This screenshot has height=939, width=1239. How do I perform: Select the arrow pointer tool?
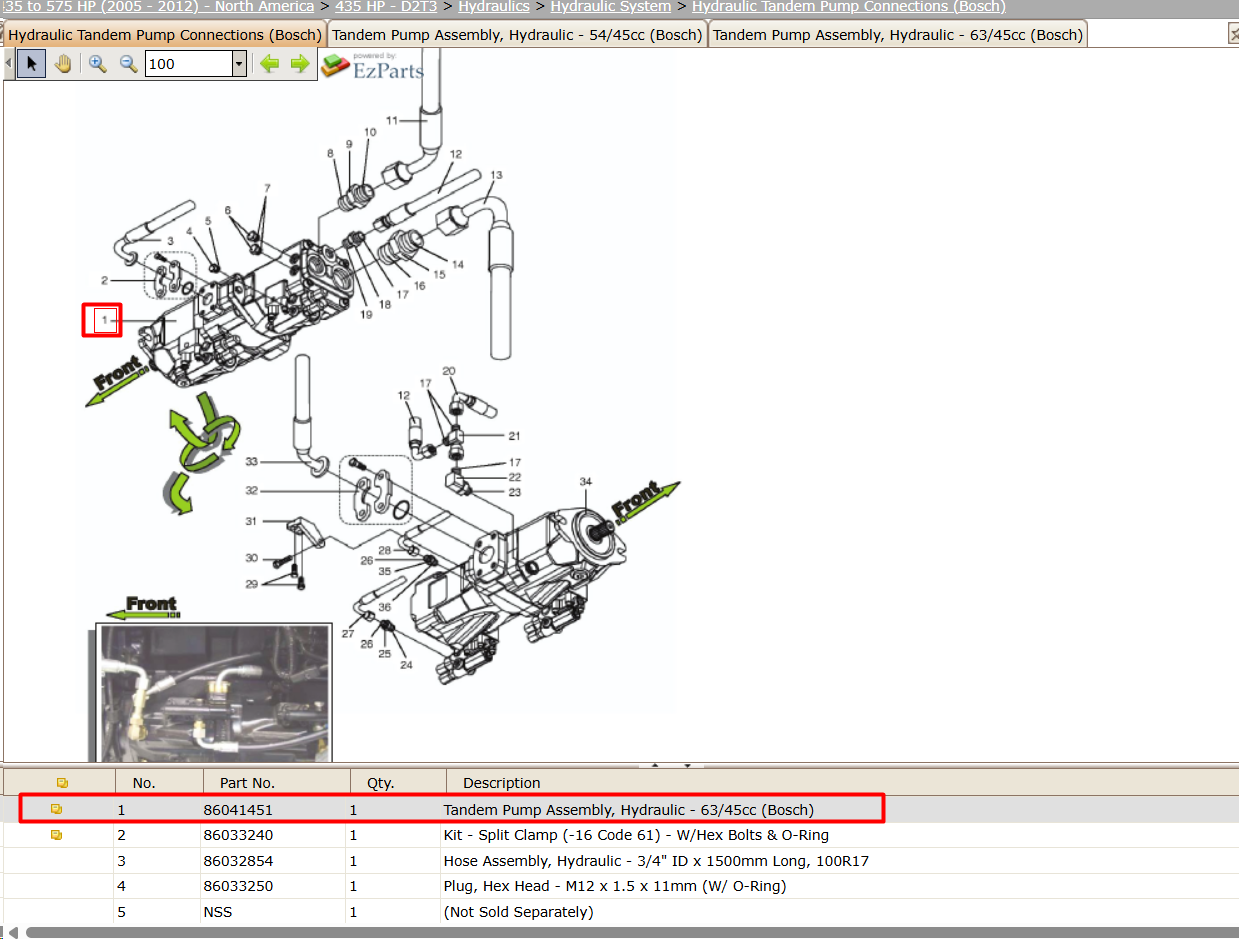tap(31, 64)
